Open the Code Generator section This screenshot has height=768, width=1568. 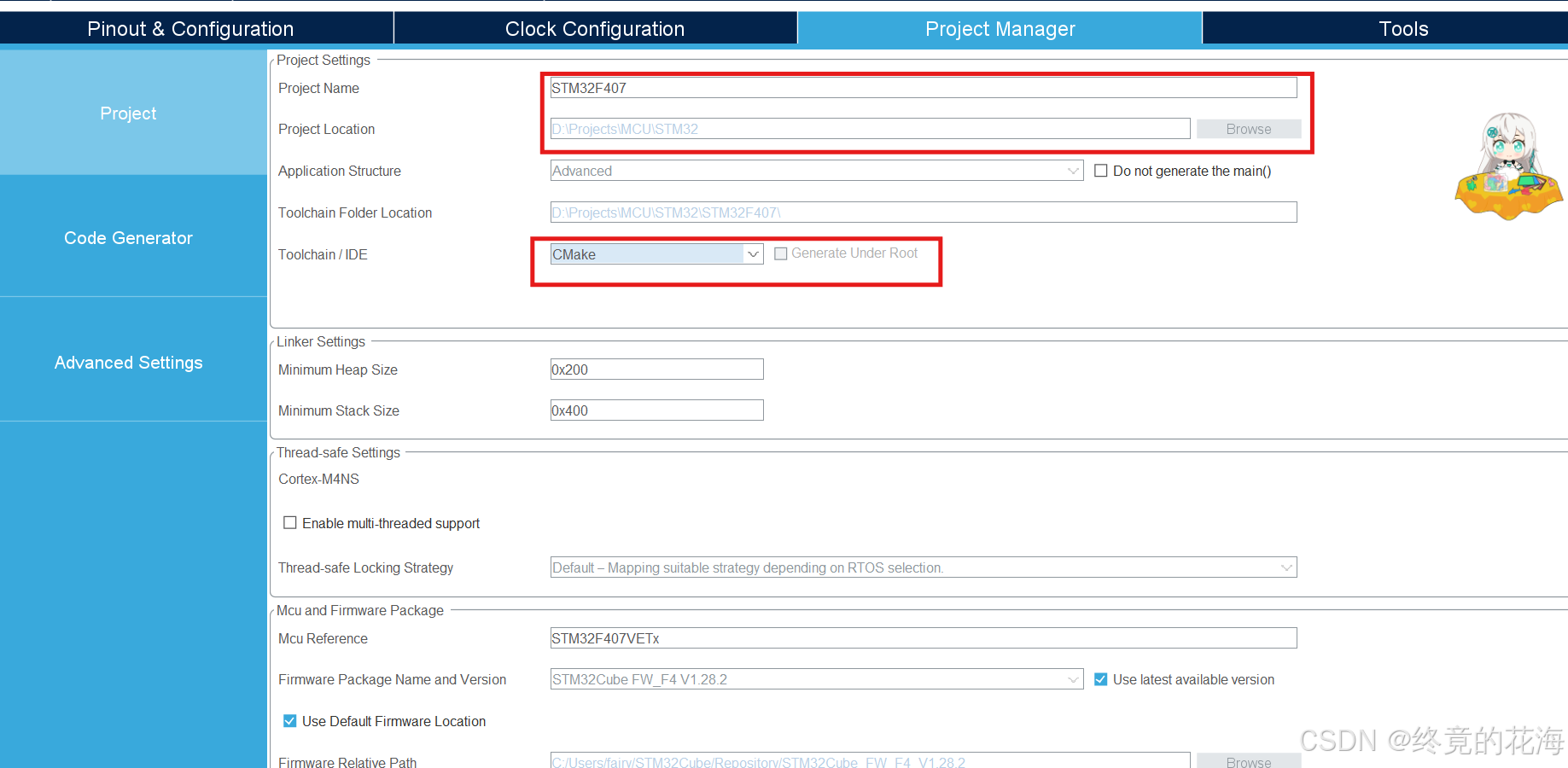pos(133,237)
